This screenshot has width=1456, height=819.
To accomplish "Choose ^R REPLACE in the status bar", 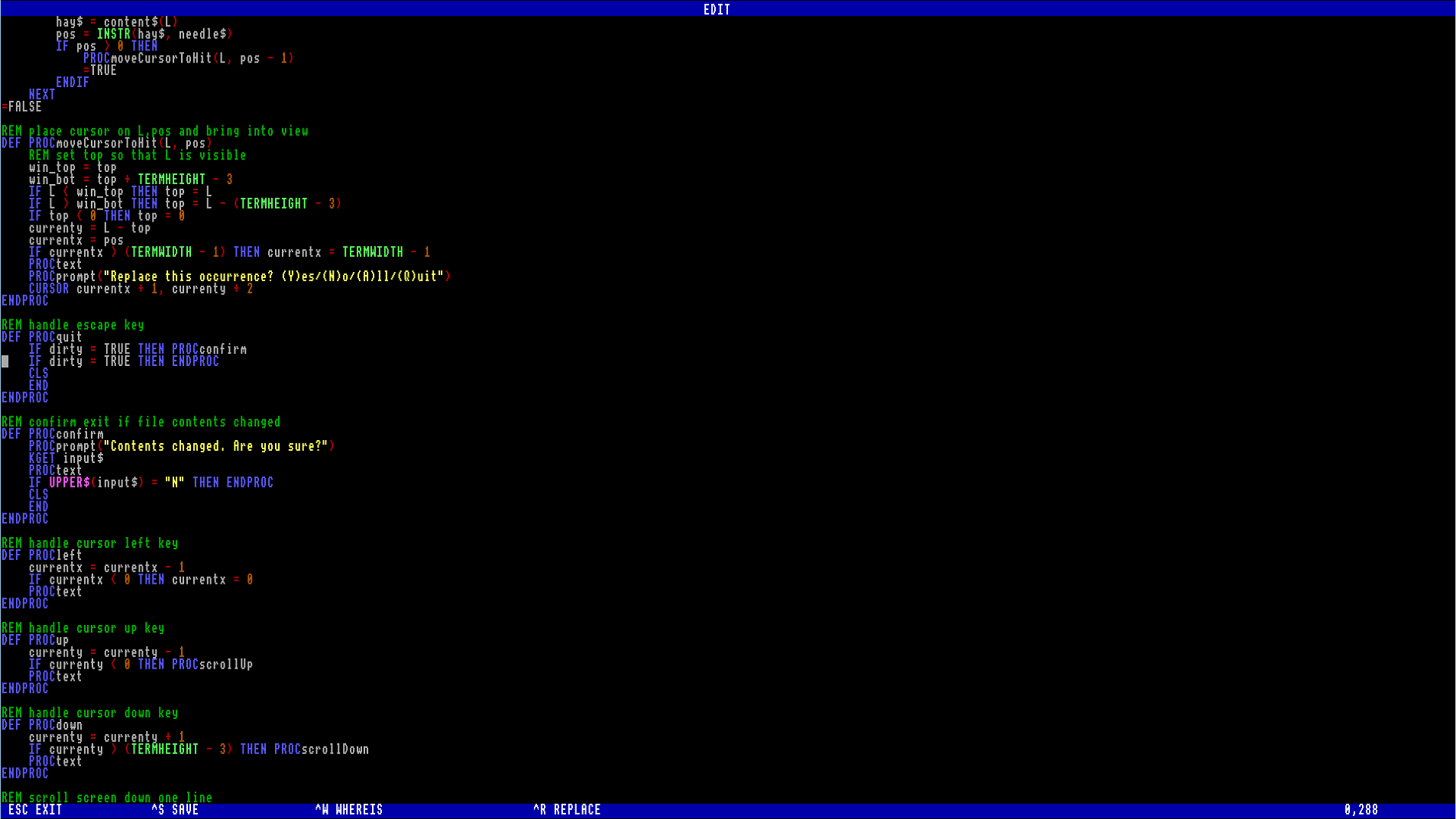I will [x=567, y=810].
